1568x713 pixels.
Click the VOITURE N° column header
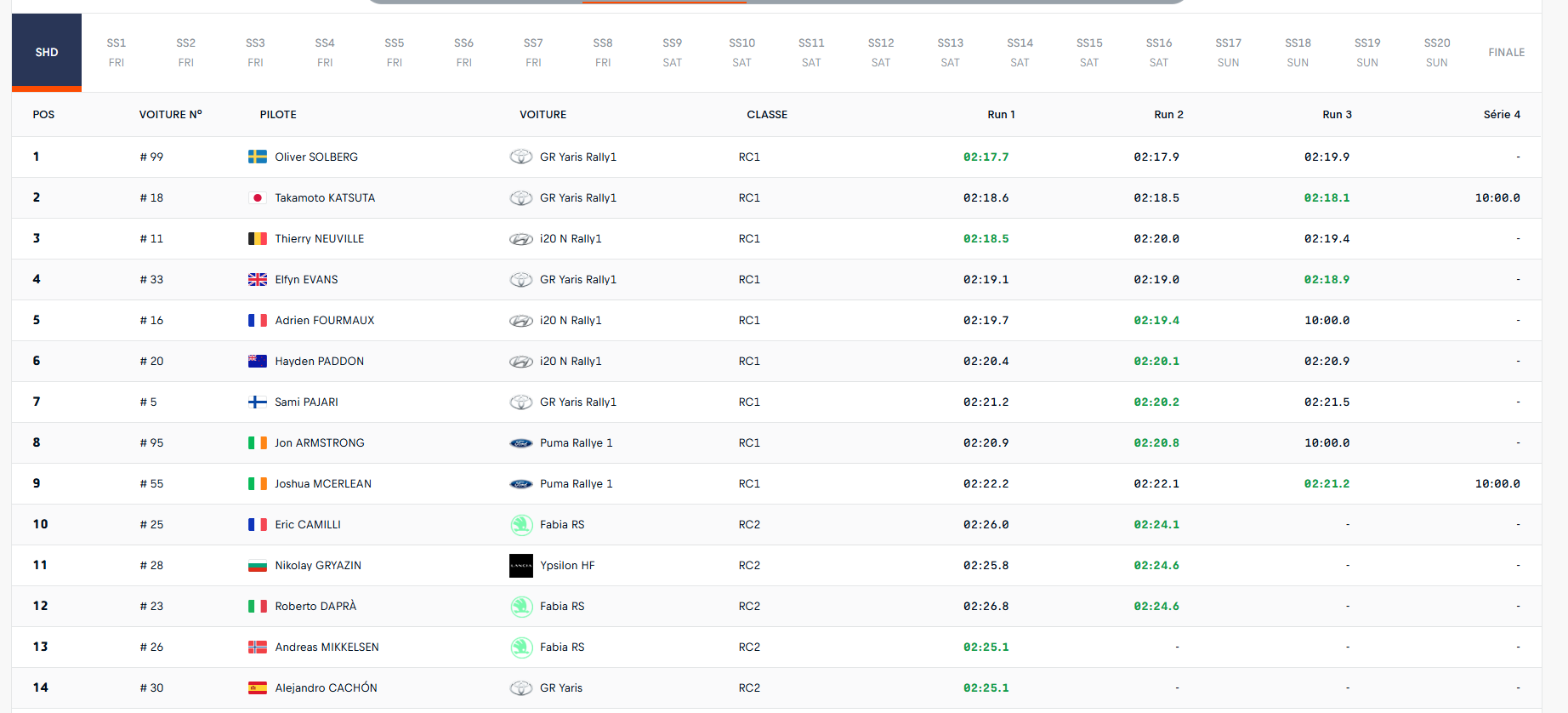tap(171, 114)
